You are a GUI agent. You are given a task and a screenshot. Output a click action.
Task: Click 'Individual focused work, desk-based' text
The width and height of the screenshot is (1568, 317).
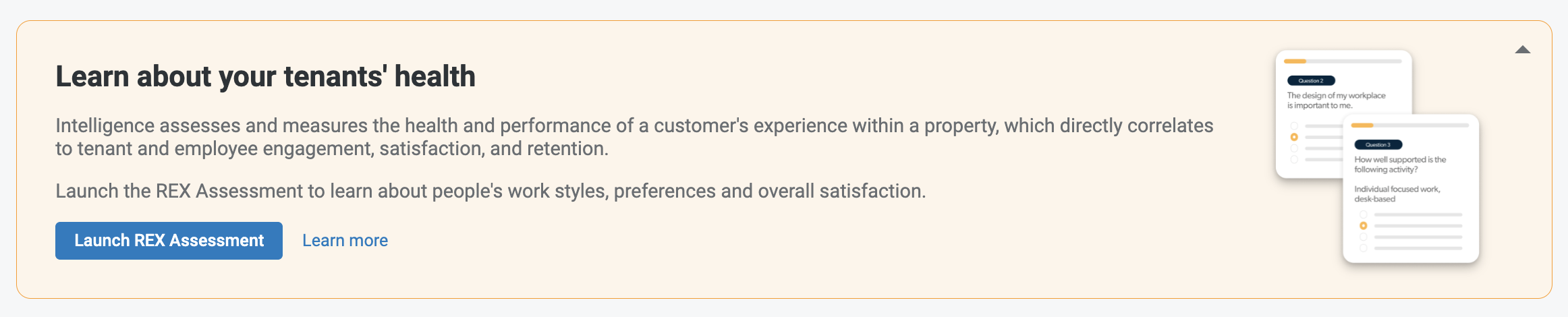coord(1397,194)
